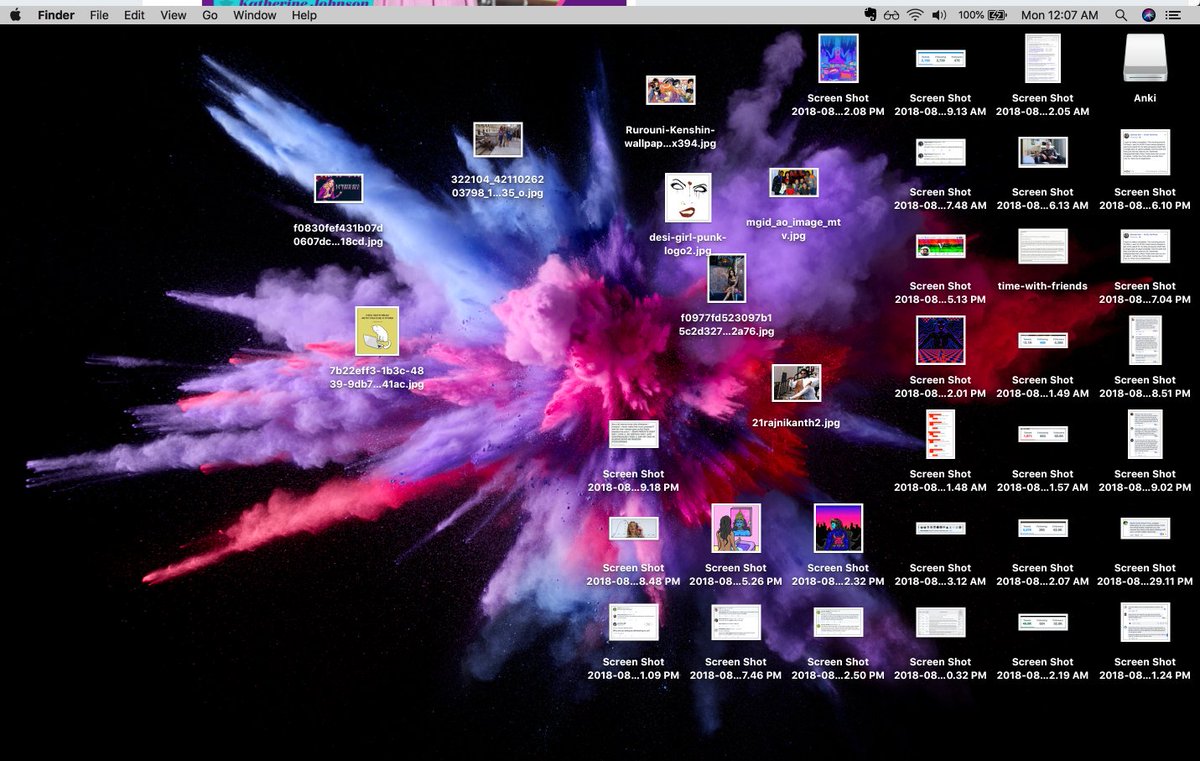Select the 21rajnikanth2.jpg file
This screenshot has width=1200, height=761.
click(796, 384)
